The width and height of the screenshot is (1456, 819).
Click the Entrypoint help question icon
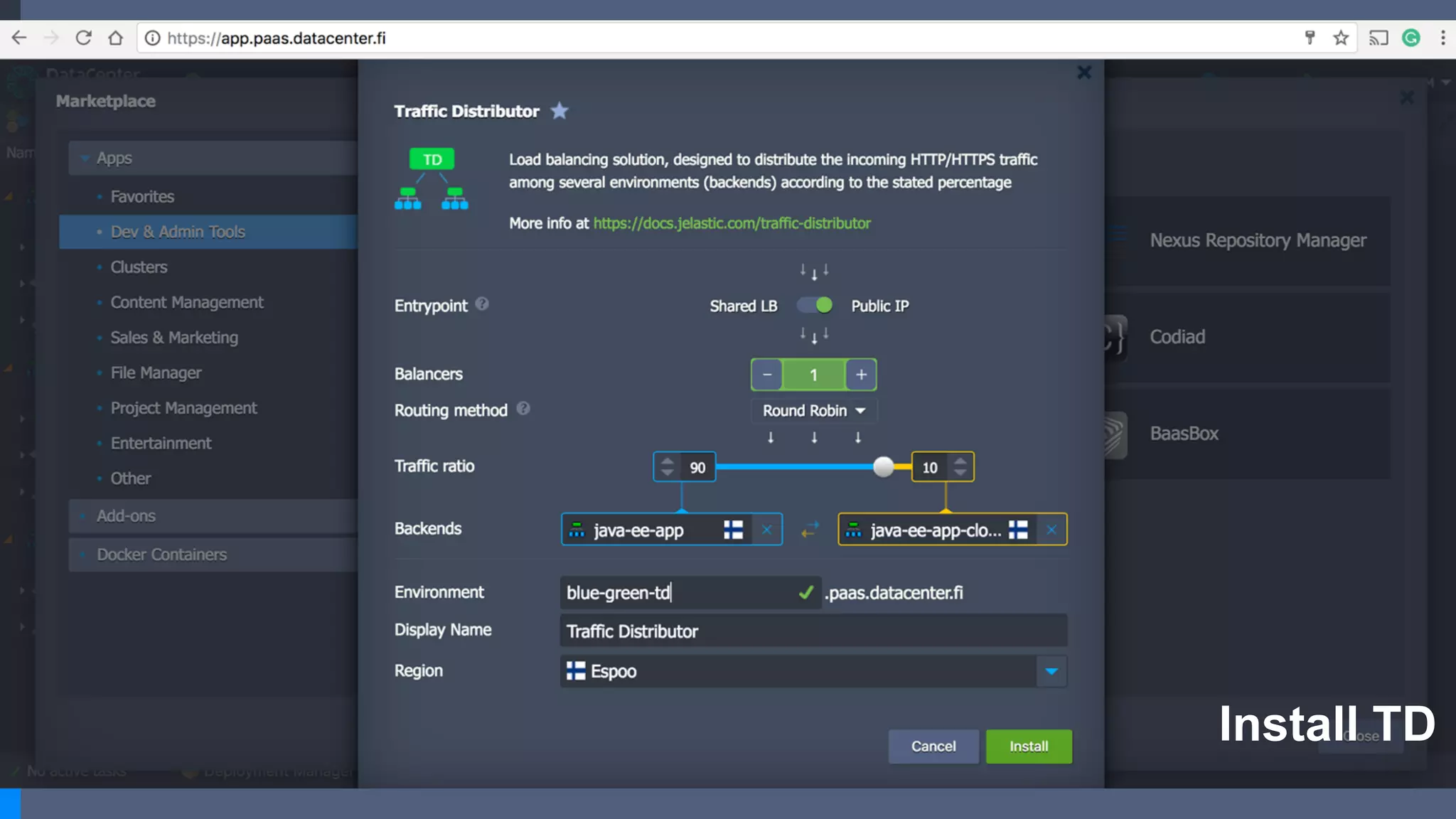pyautogui.click(x=482, y=304)
